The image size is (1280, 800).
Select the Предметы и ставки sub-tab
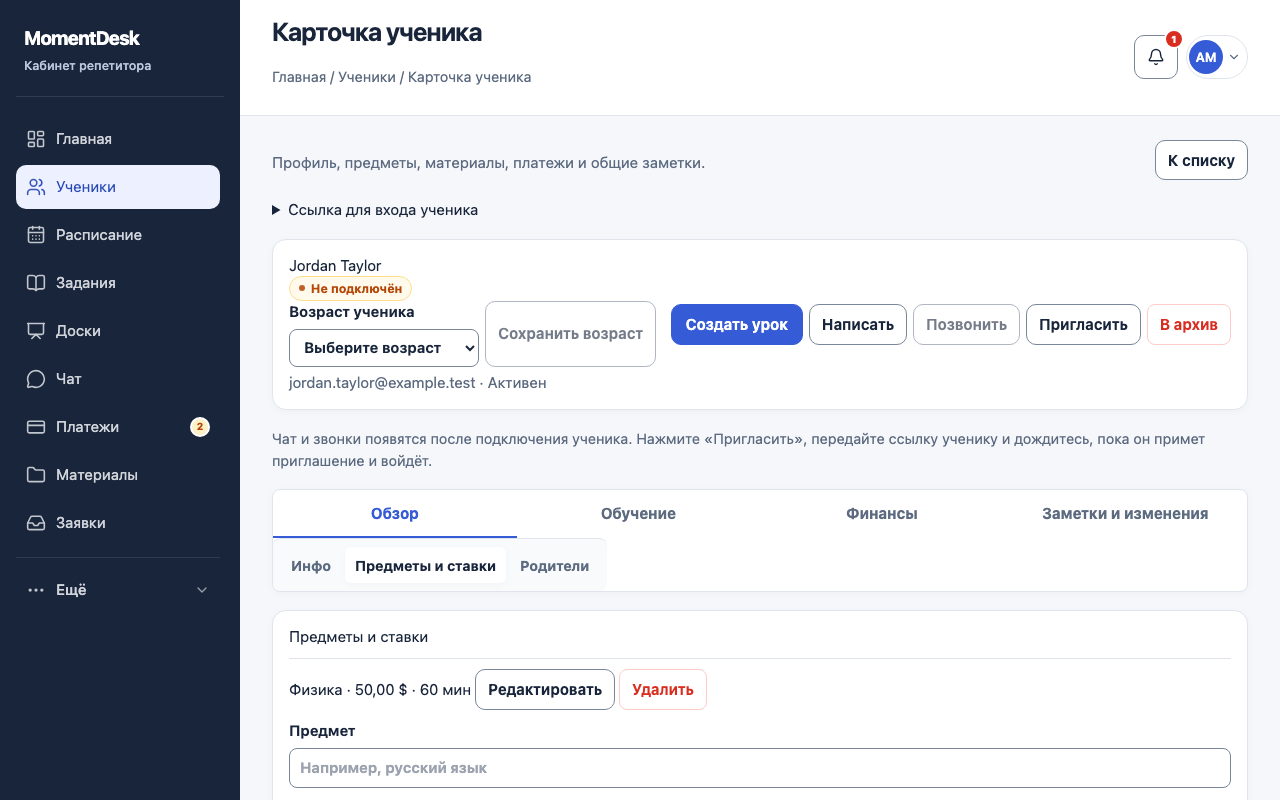(x=425, y=566)
